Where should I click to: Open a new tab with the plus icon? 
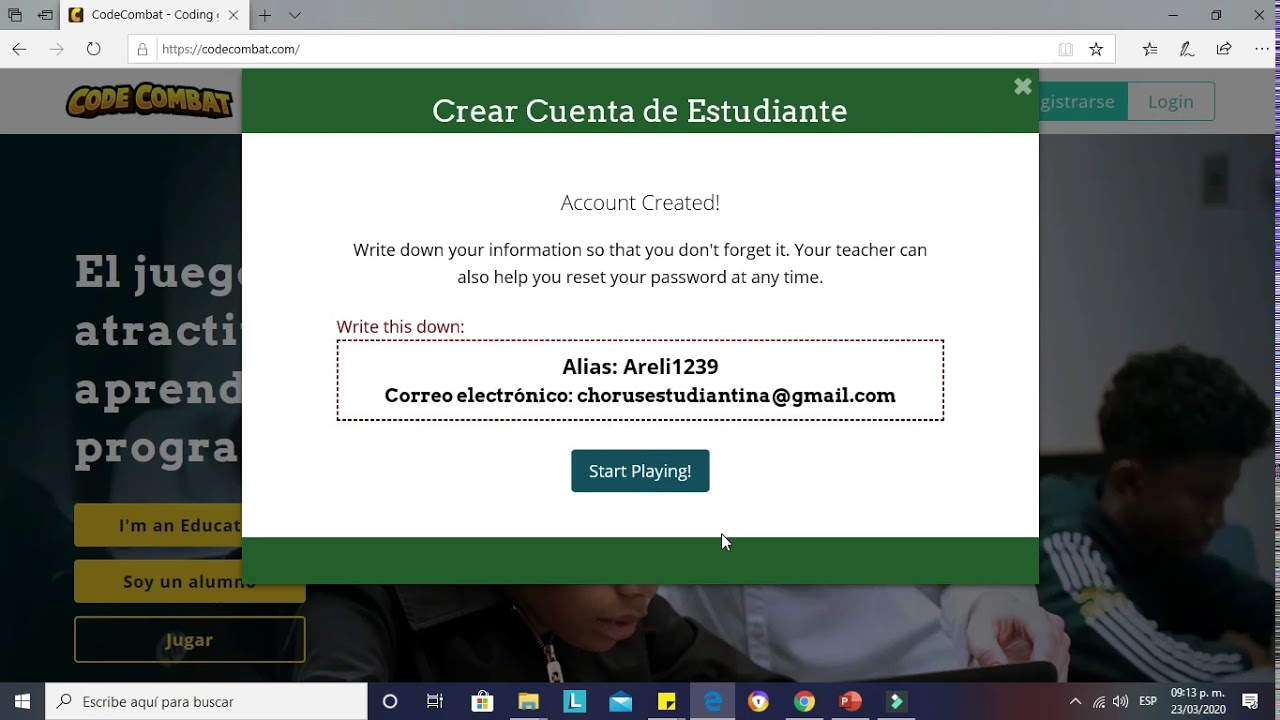tap(265, 15)
